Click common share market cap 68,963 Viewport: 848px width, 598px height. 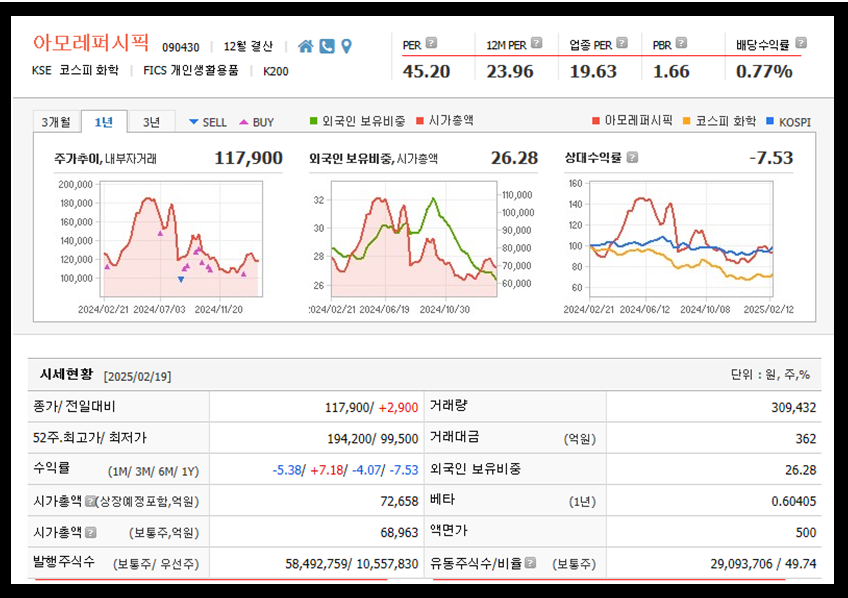[399, 533]
